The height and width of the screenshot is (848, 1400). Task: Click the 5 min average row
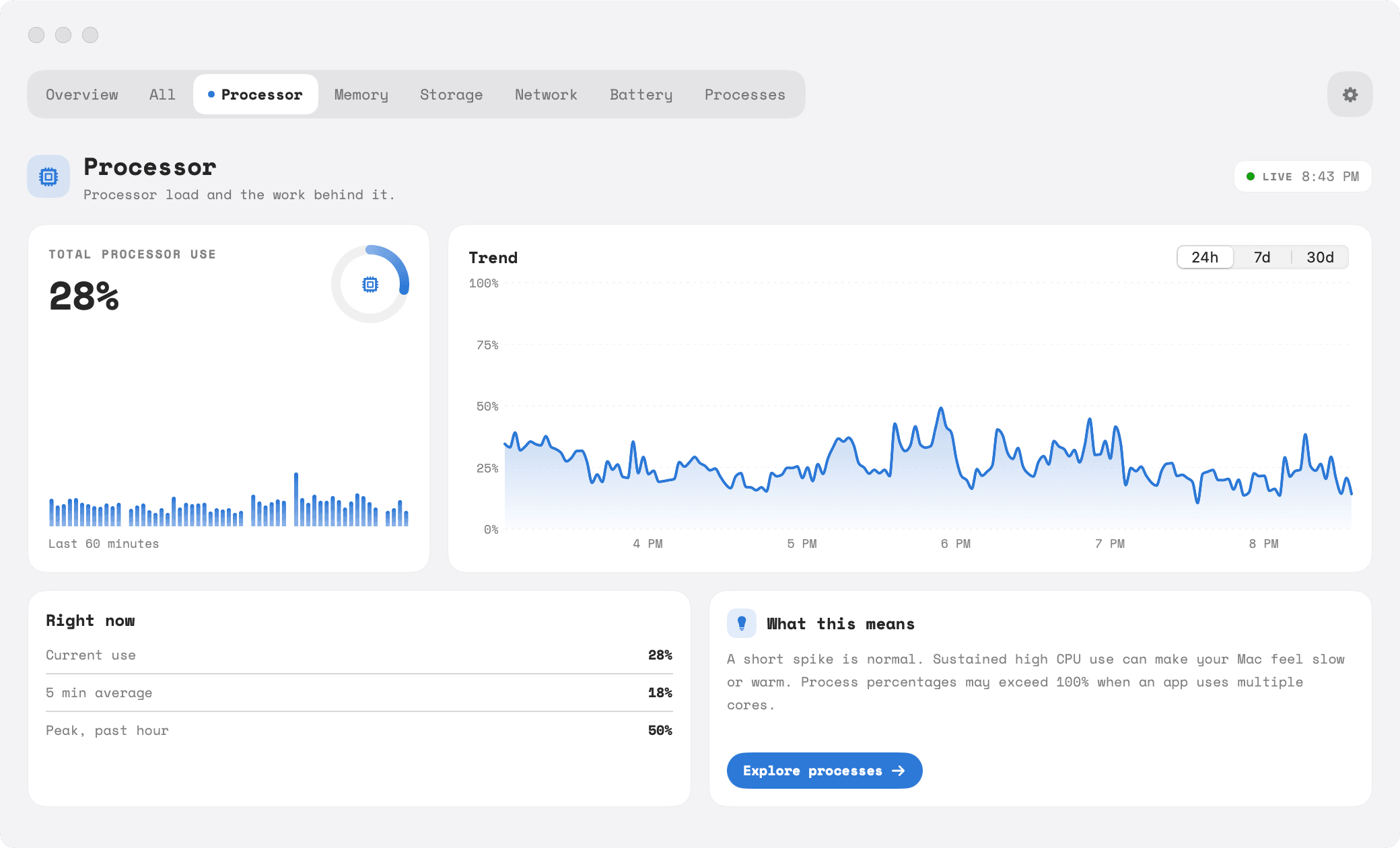coord(359,693)
